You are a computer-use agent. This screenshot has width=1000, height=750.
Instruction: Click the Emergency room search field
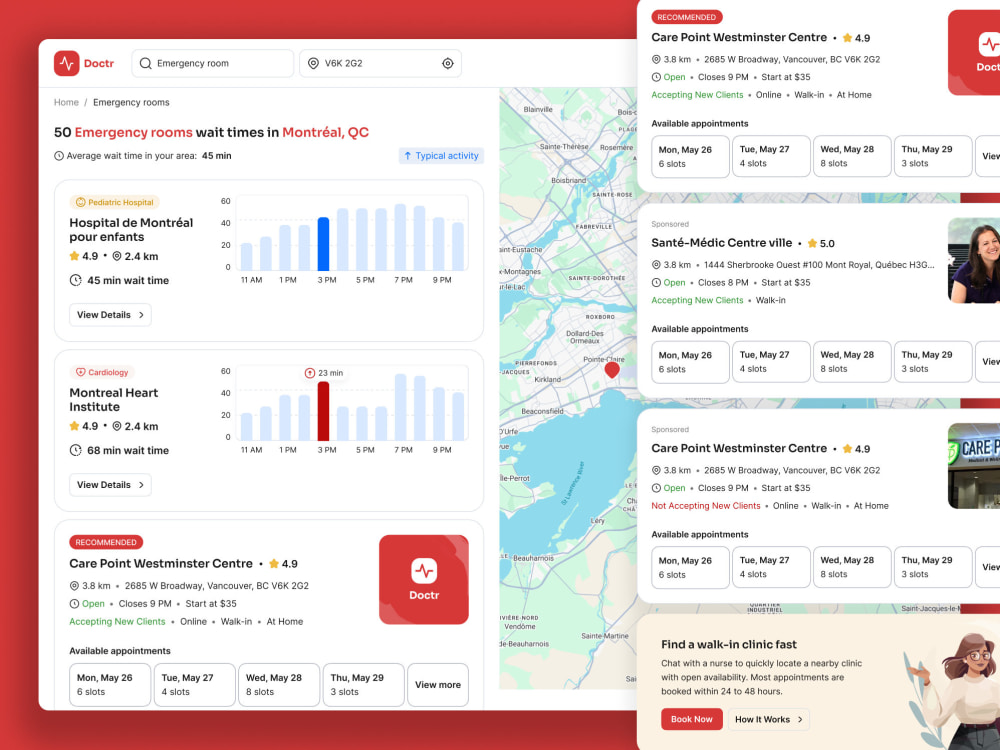(212, 63)
